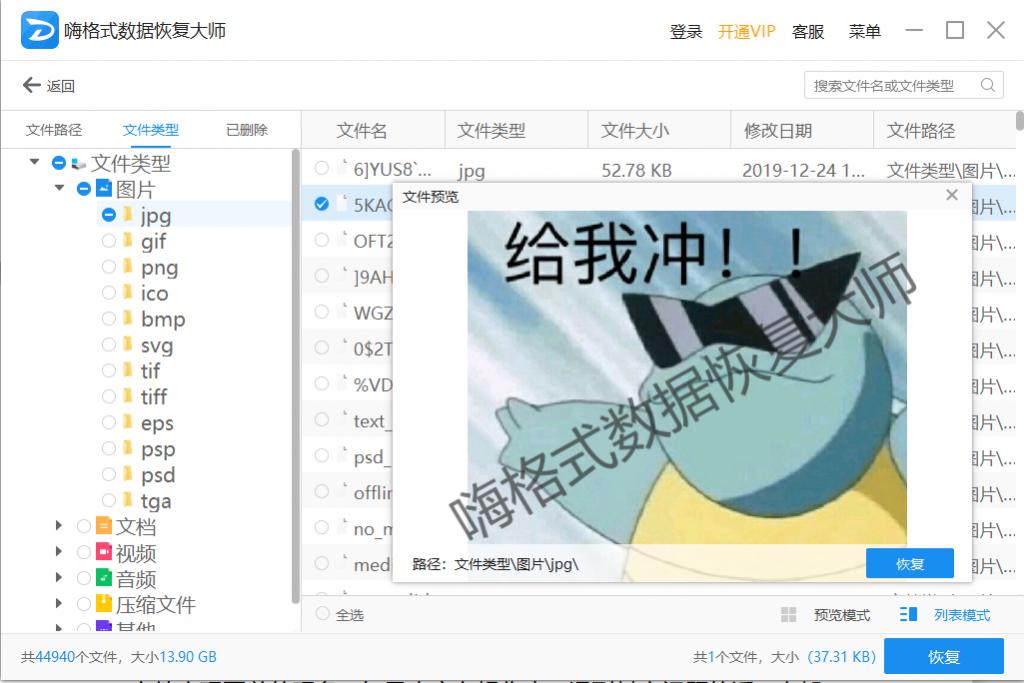Close the 文件预览 dialog

click(952, 195)
